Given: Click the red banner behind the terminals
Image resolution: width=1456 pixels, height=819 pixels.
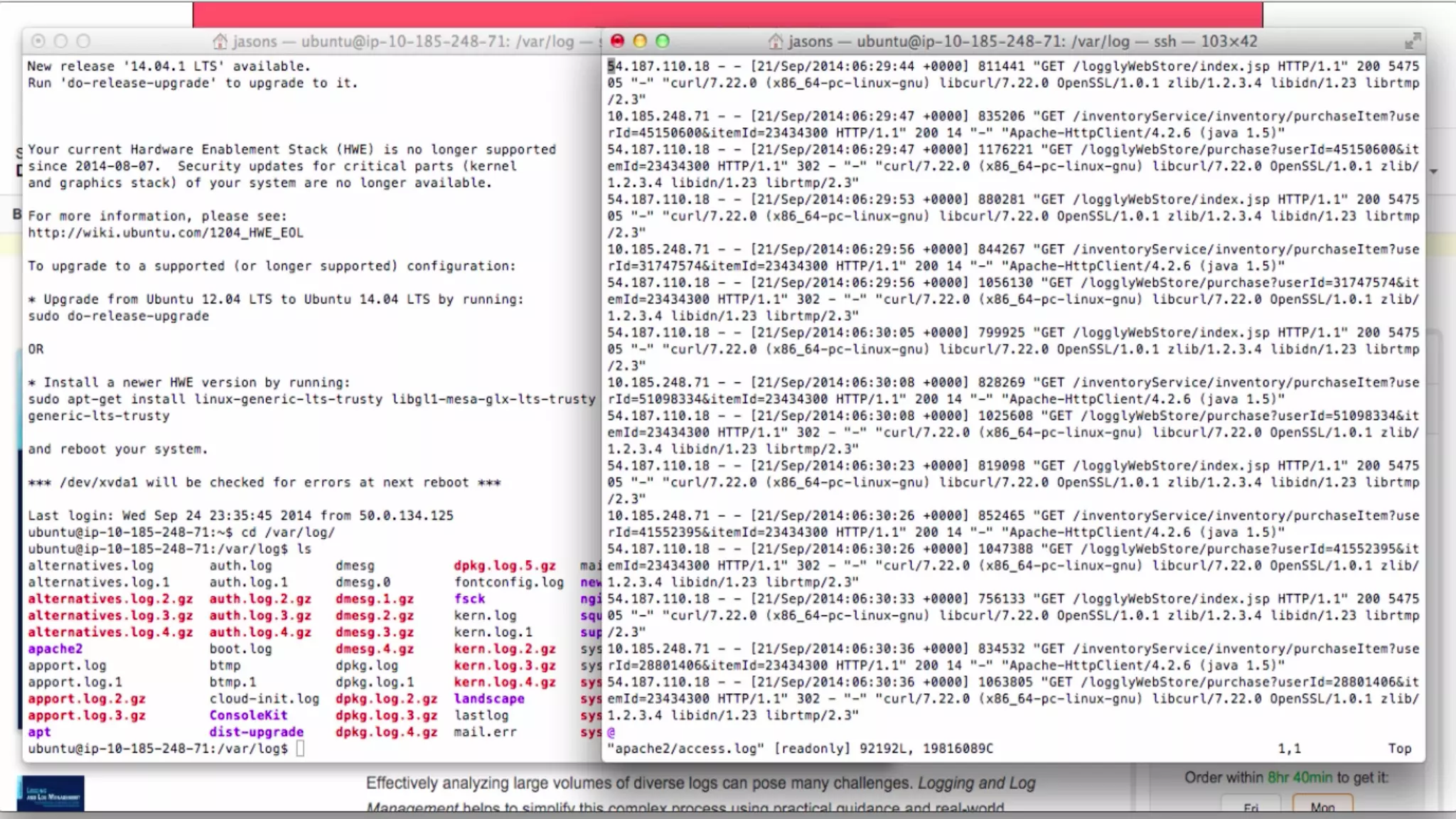Looking at the screenshot, I should click(x=727, y=14).
